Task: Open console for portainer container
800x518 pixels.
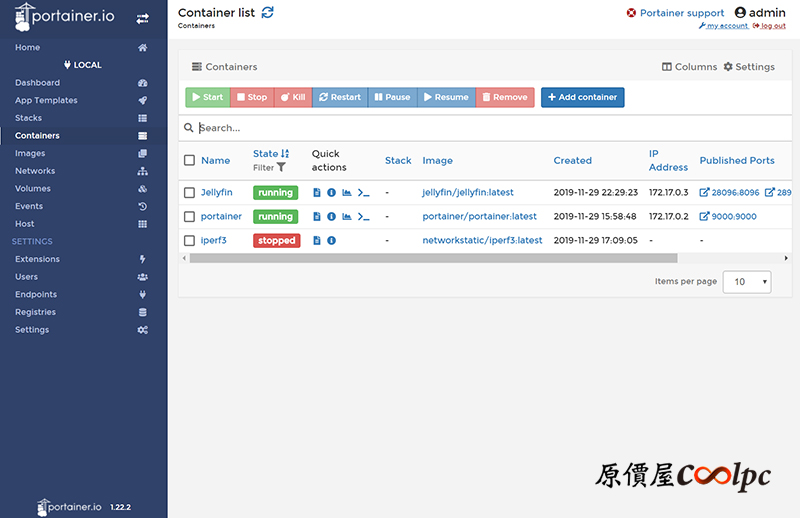Action: click(363, 216)
